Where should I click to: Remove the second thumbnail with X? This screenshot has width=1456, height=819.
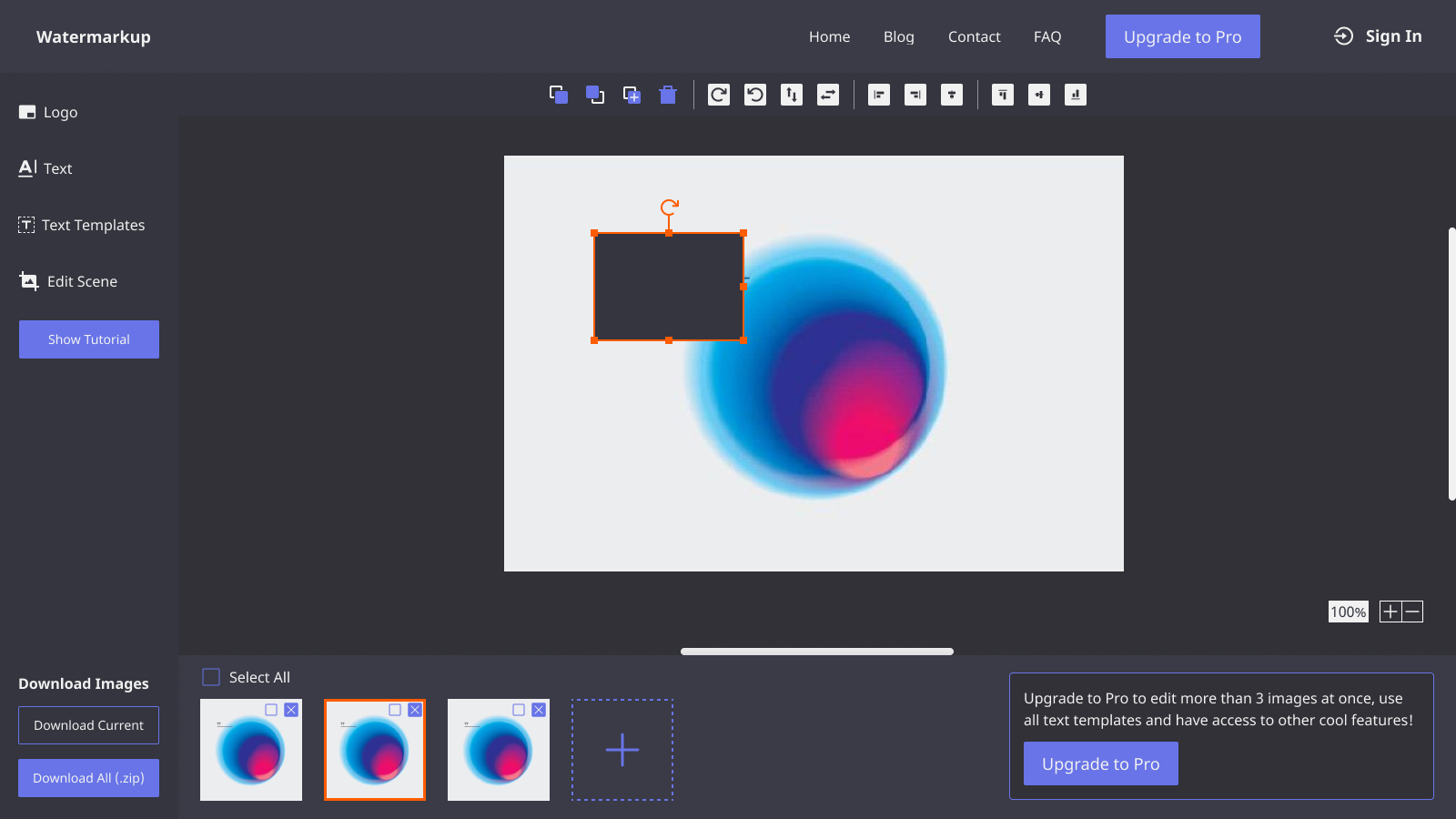415,710
